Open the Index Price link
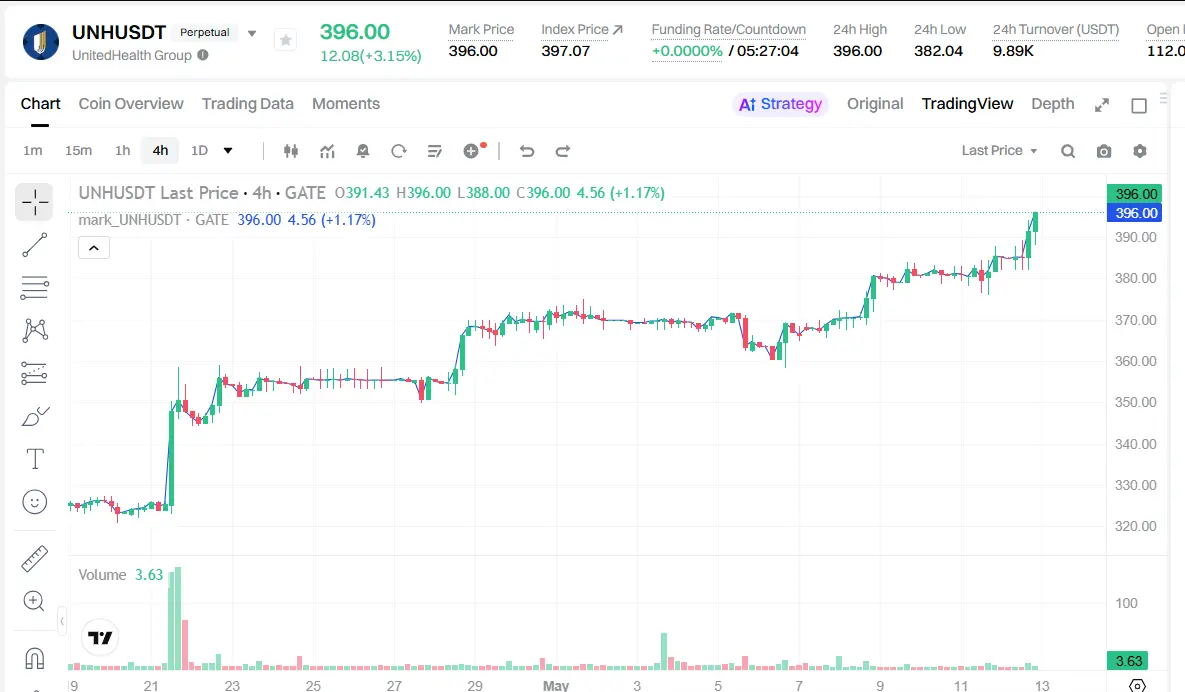Viewport: 1185px width, 692px height. (x=581, y=29)
